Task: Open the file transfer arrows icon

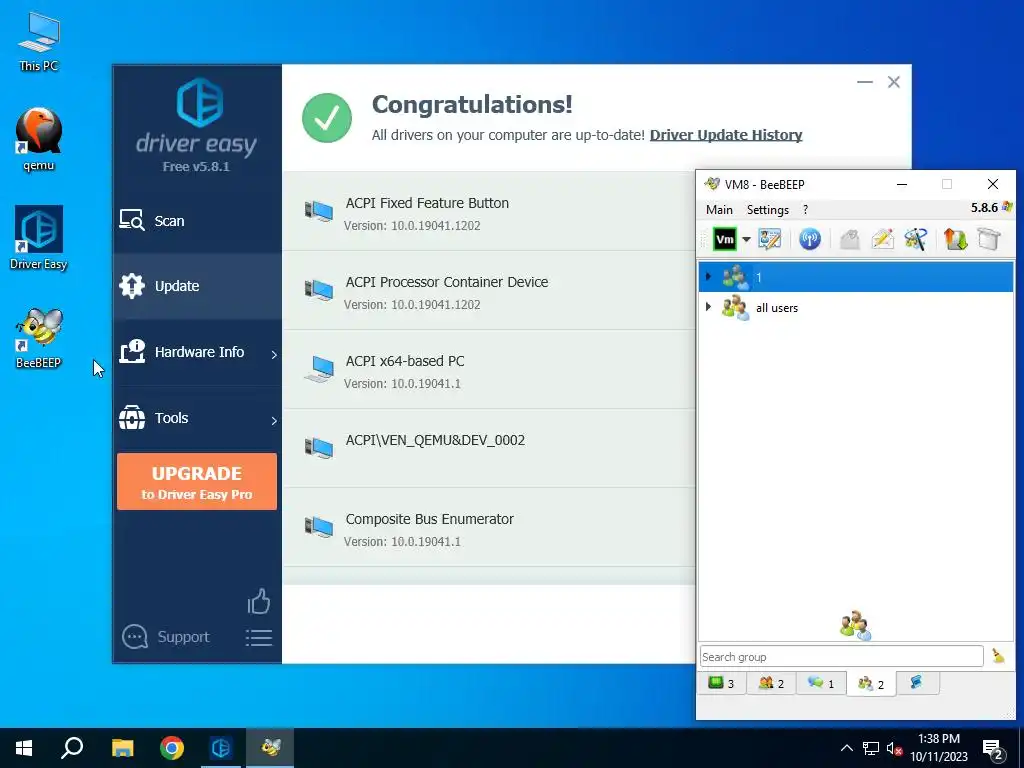Action: coord(955,239)
